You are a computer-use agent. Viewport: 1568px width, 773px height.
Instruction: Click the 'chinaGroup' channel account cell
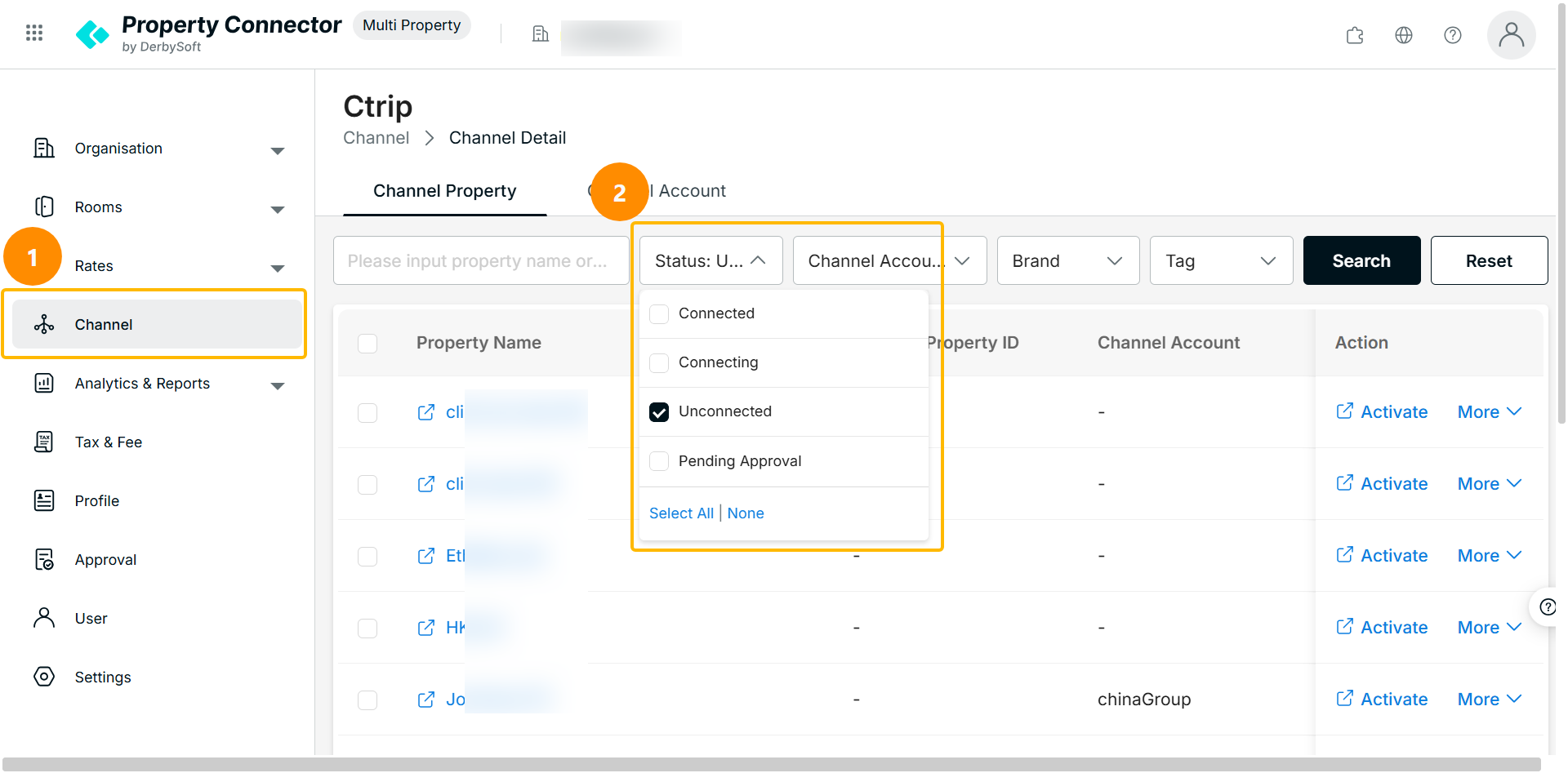click(x=1144, y=700)
